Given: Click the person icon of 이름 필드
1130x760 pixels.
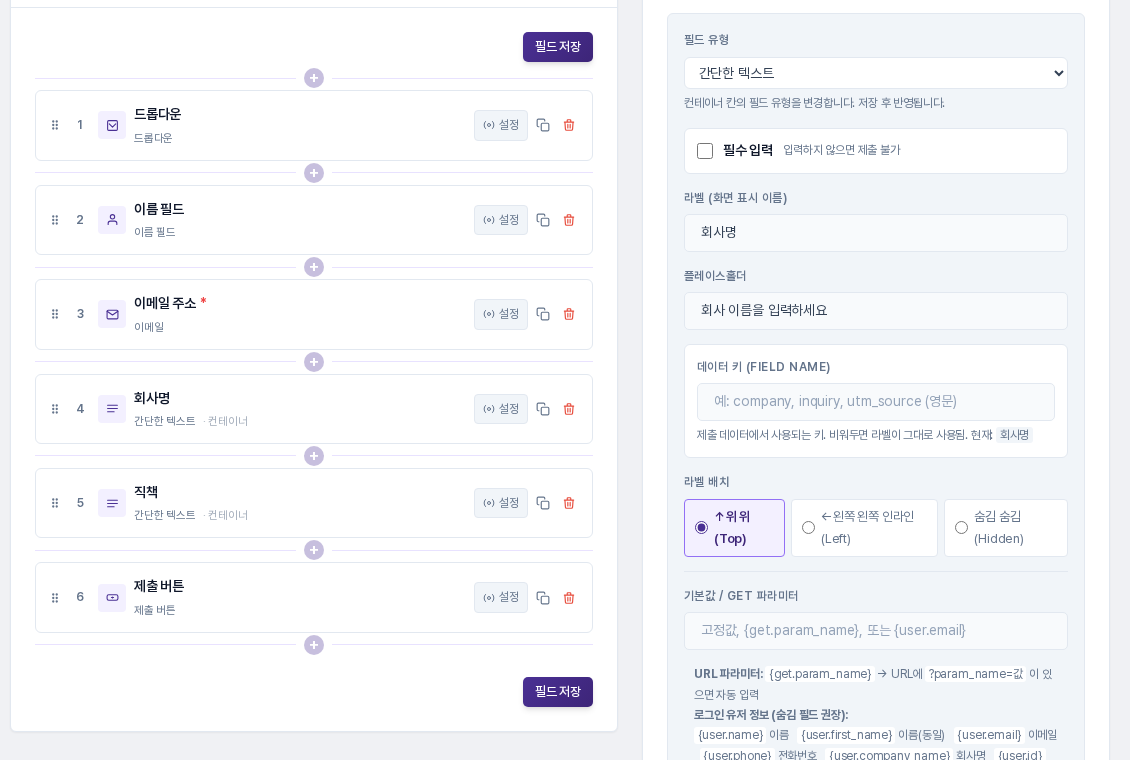Looking at the screenshot, I should pos(112,220).
